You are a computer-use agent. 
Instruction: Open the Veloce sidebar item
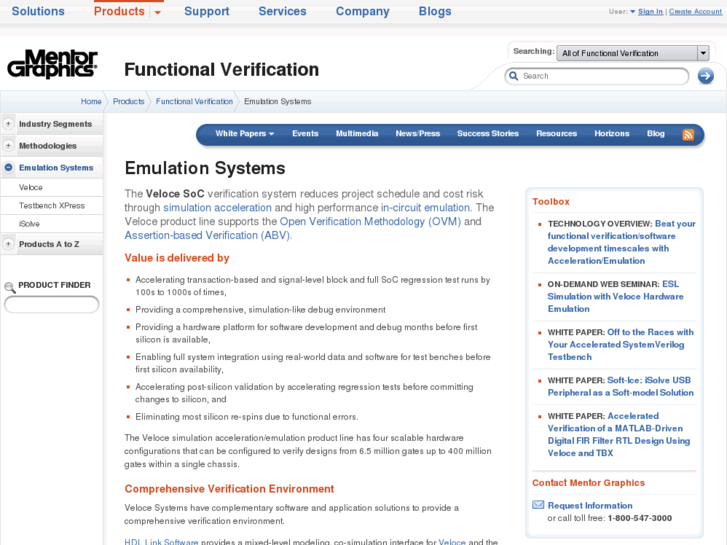click(31, 187)
